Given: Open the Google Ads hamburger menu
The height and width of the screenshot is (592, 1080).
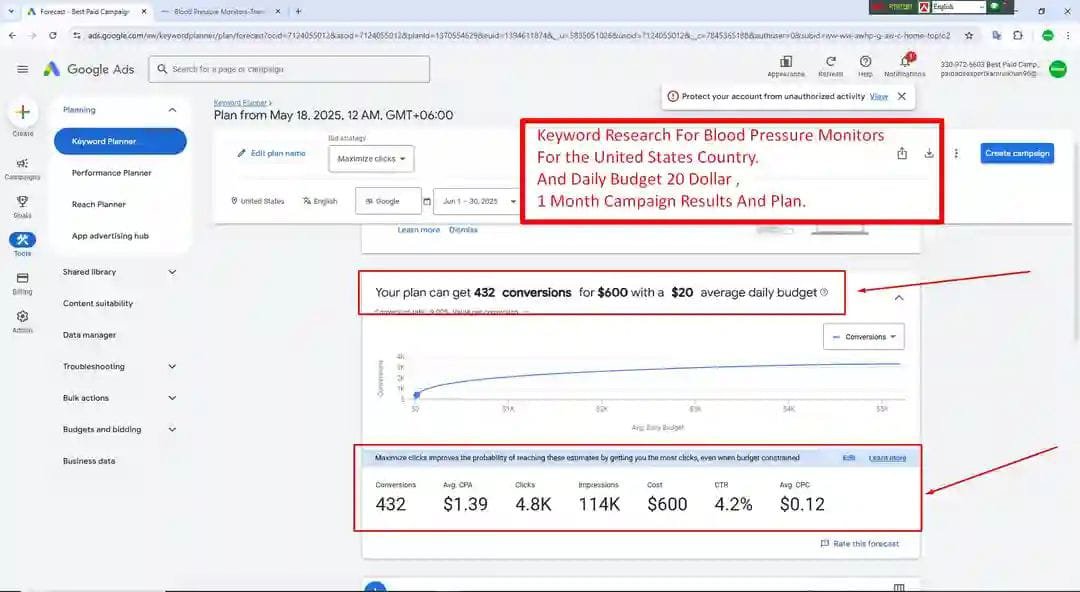Looking at the screenshot, I should [22, 69].
